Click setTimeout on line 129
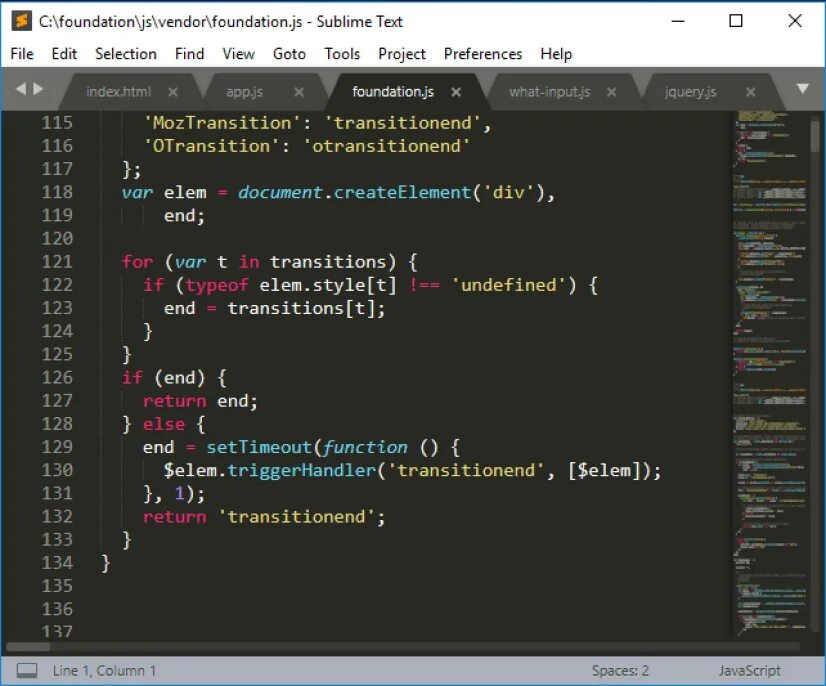This screenshot has height=686, width=826. click(x=259, y=447)
